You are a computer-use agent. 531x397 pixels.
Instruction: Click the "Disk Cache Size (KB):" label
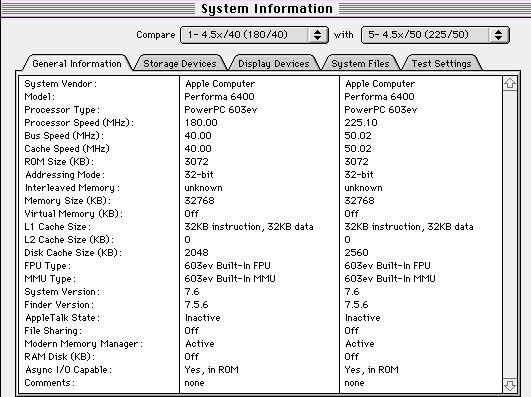coord(73,253)
